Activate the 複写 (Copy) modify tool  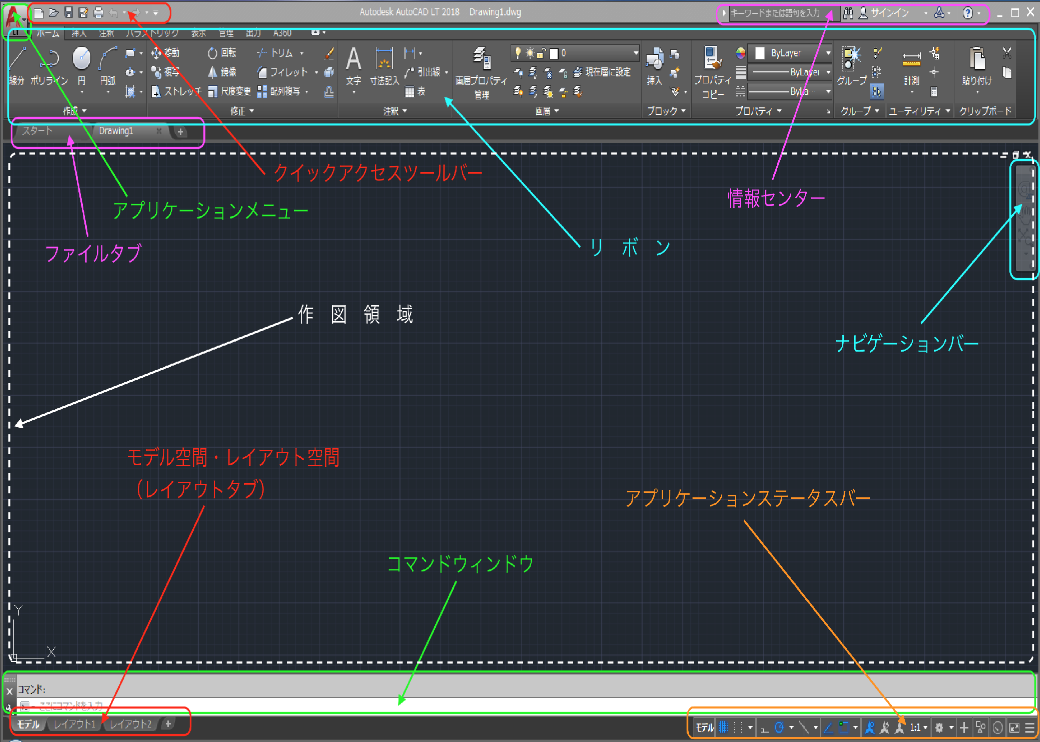(x=166, y=72)
